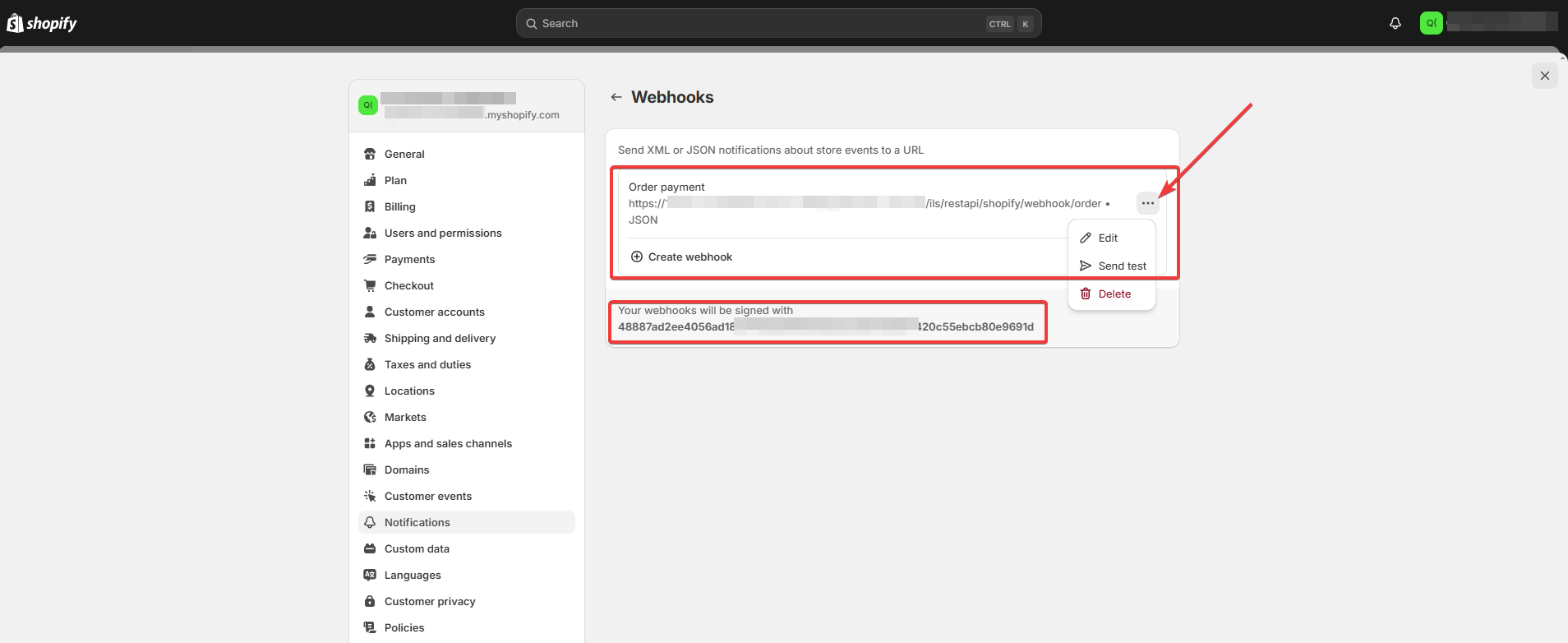Go back using Webhooks back arrow
1568x643 pixels.
click(x=616, y=97)
